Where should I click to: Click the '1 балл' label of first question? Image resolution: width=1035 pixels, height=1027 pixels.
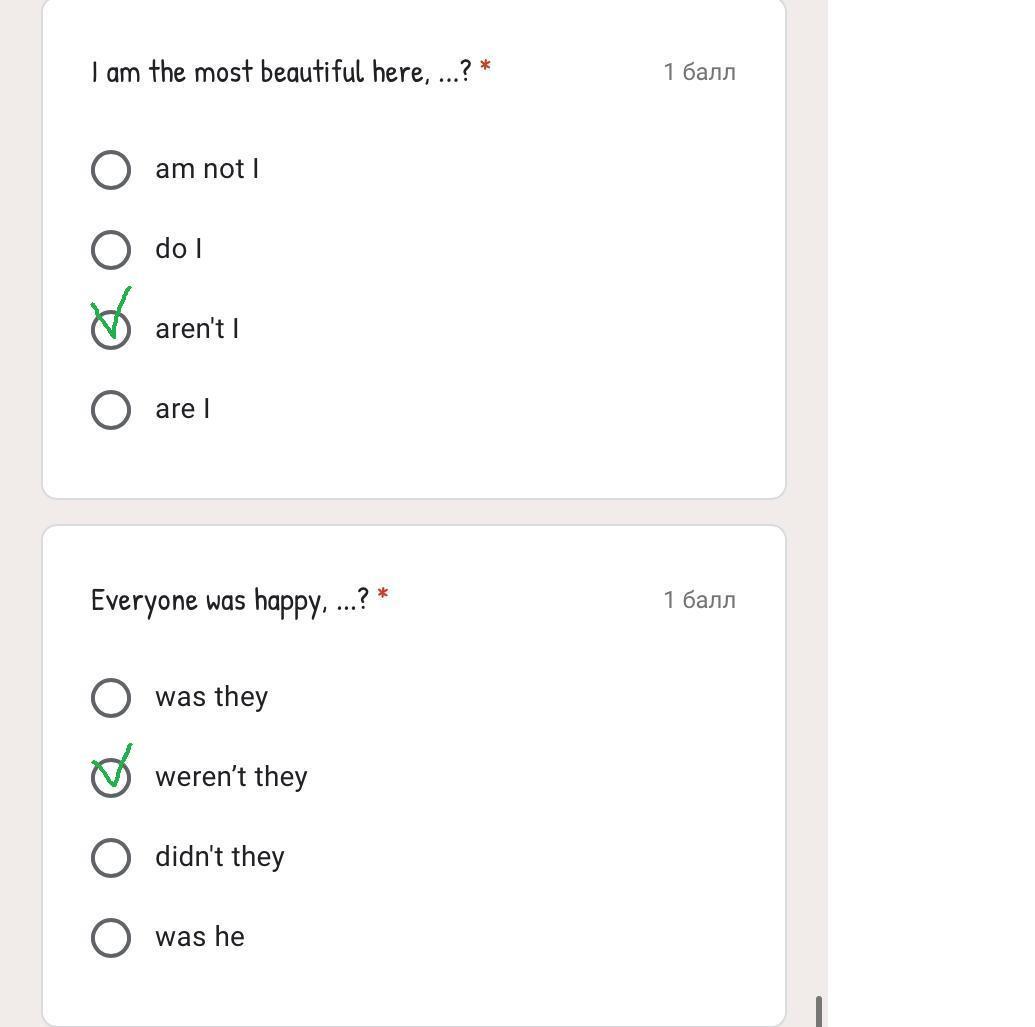(700, 72)
